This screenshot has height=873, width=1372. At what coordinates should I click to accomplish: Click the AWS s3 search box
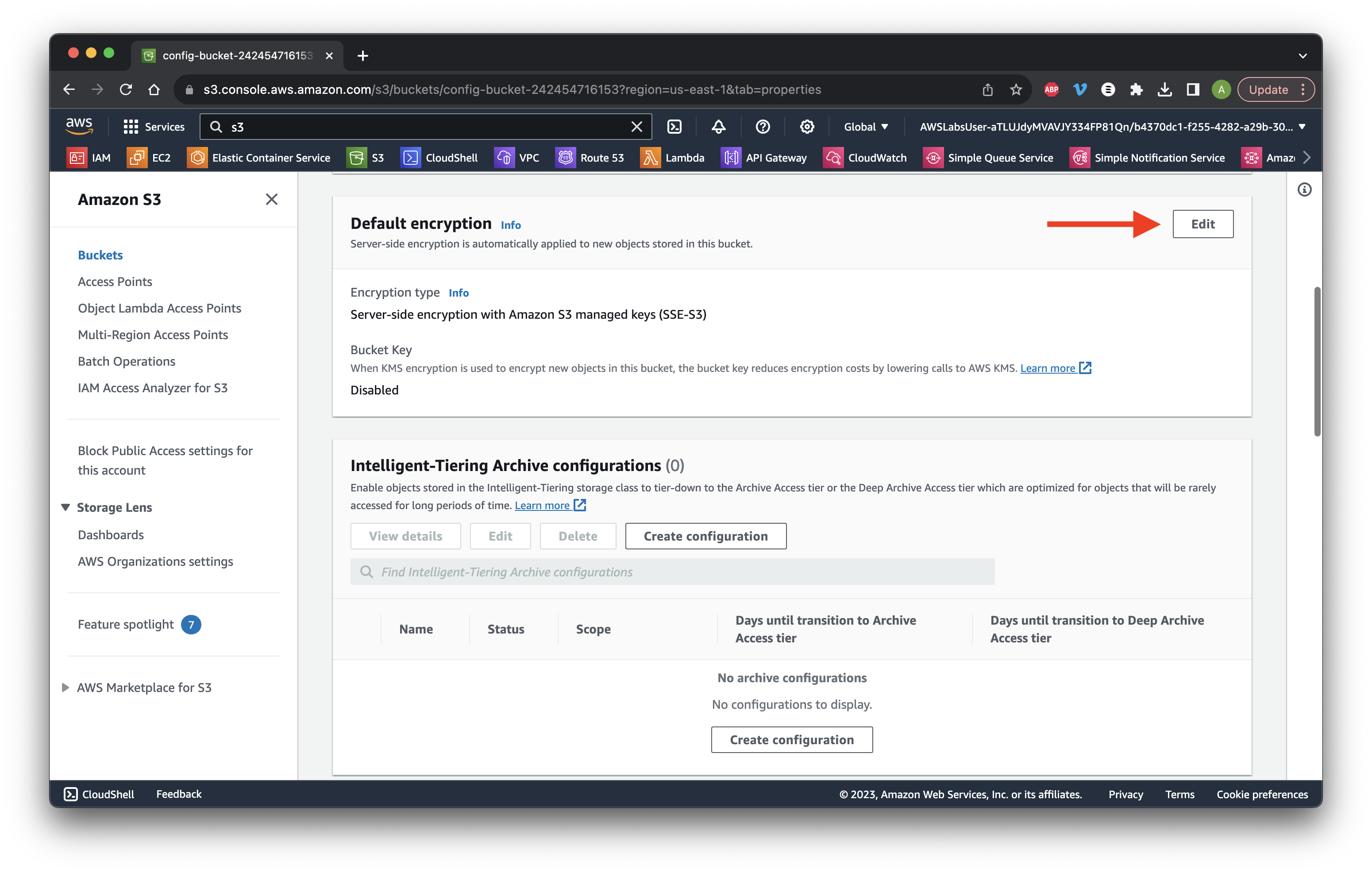click(425, 127)
